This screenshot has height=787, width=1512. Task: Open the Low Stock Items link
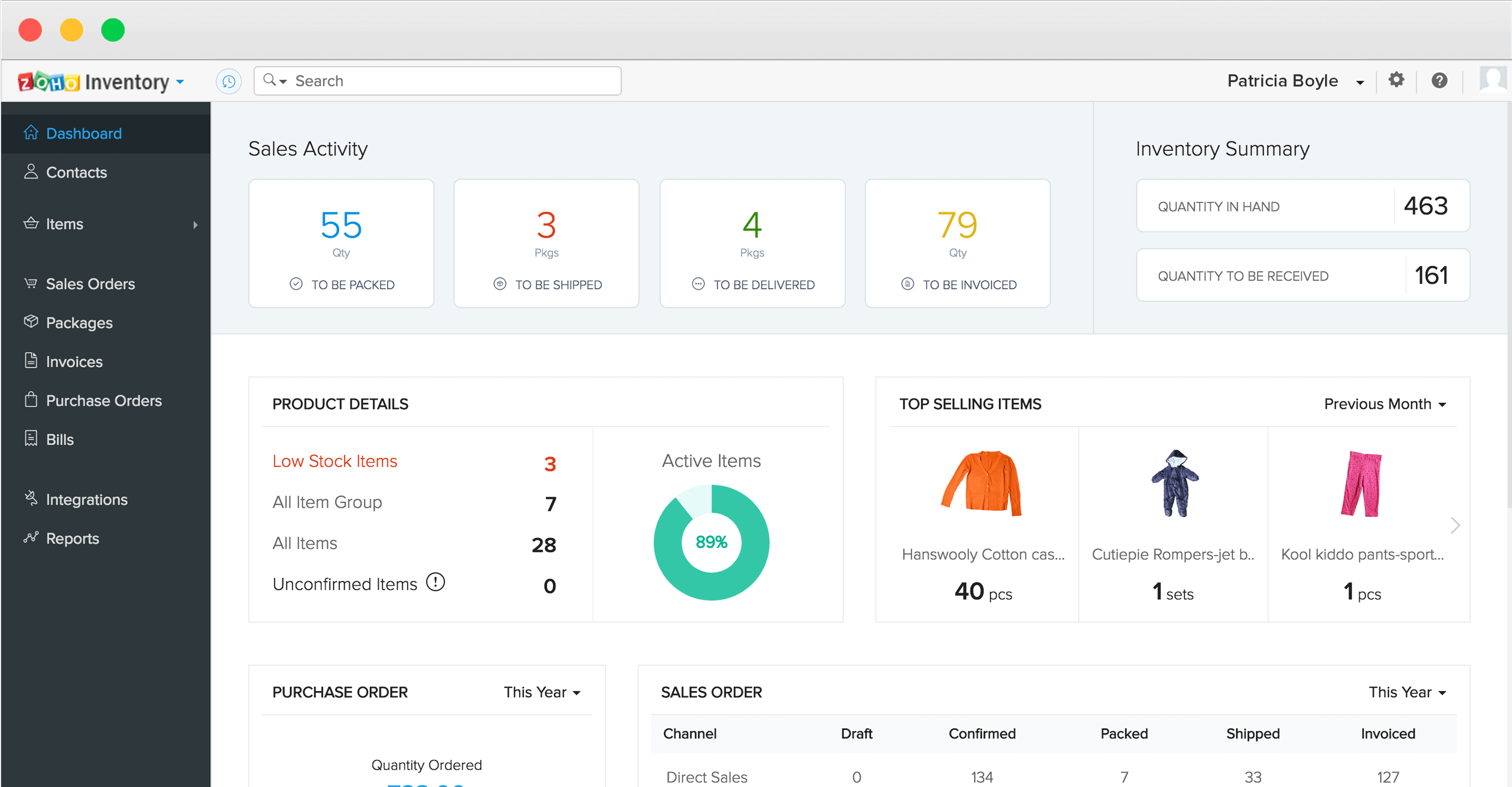click(334, 461)
